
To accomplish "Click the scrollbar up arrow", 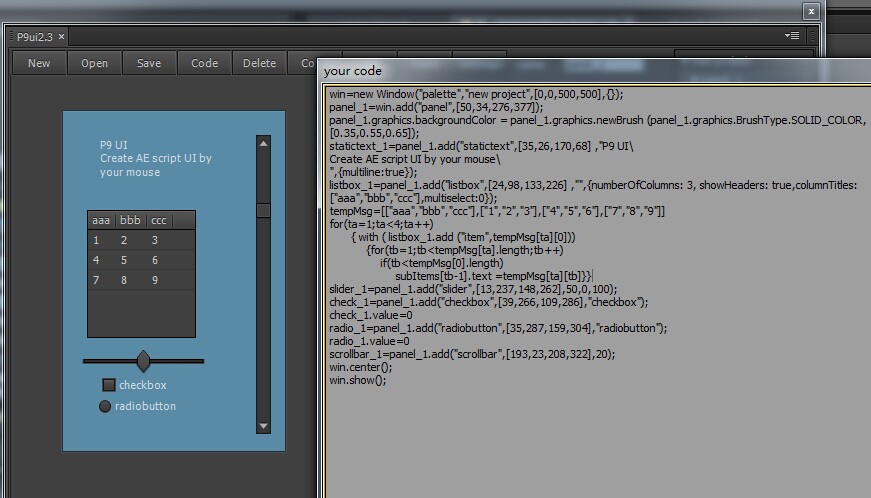I will point(263,143).
